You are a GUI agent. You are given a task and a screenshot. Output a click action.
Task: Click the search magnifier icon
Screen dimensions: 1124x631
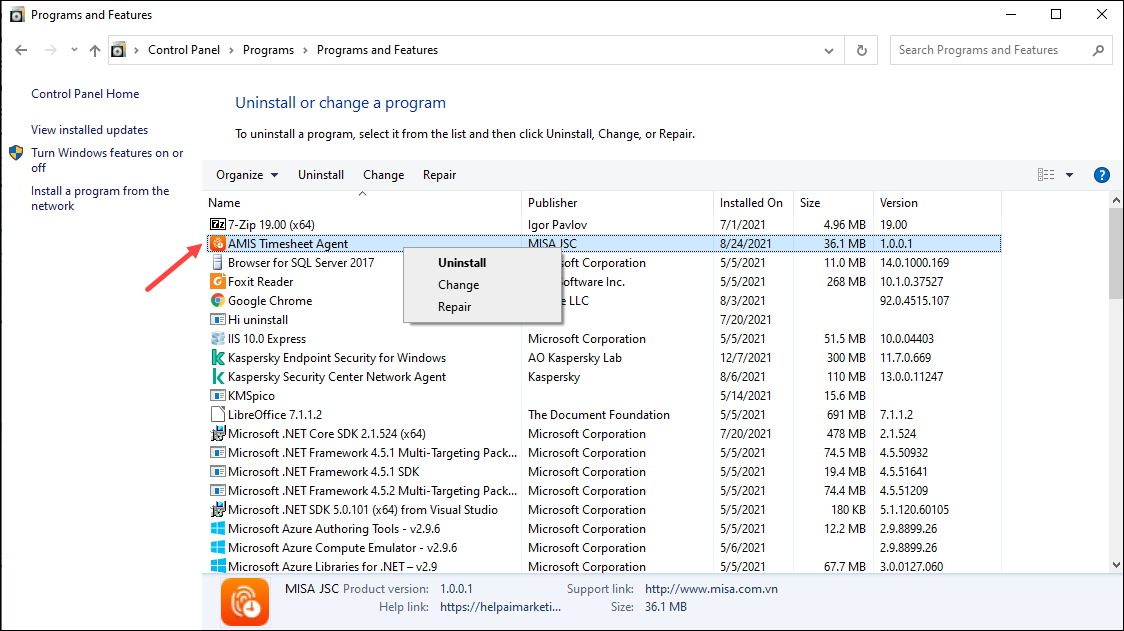click(1098, 50)
